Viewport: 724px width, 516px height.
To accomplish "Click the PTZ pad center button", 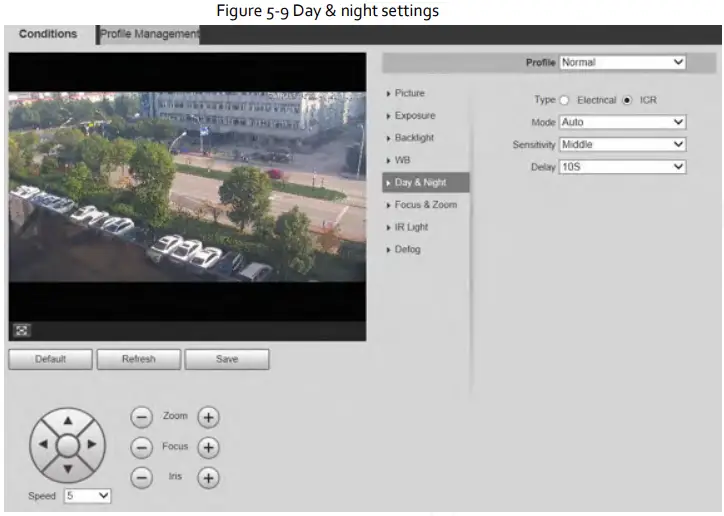I will pos(68,445).
